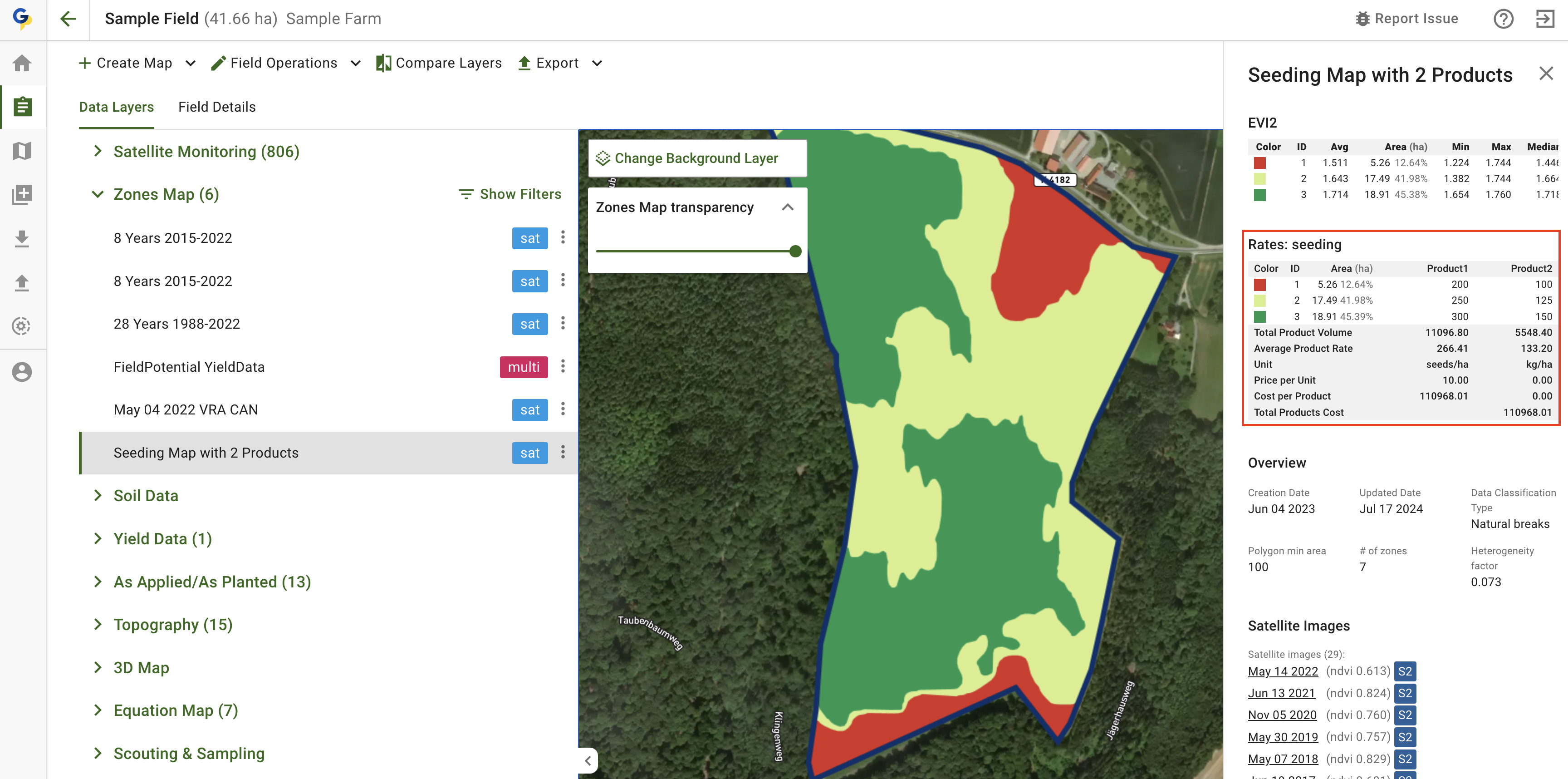Expand Satellite Monitoring section
The height and width of the screenshot is (779, 1568).
tap(98, 151)
